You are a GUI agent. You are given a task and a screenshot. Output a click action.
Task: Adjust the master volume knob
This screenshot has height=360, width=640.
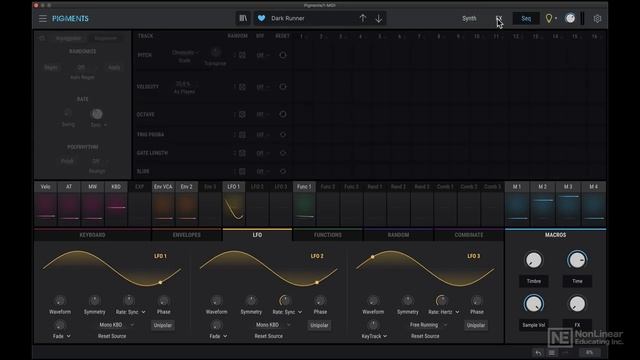point(570,18)
